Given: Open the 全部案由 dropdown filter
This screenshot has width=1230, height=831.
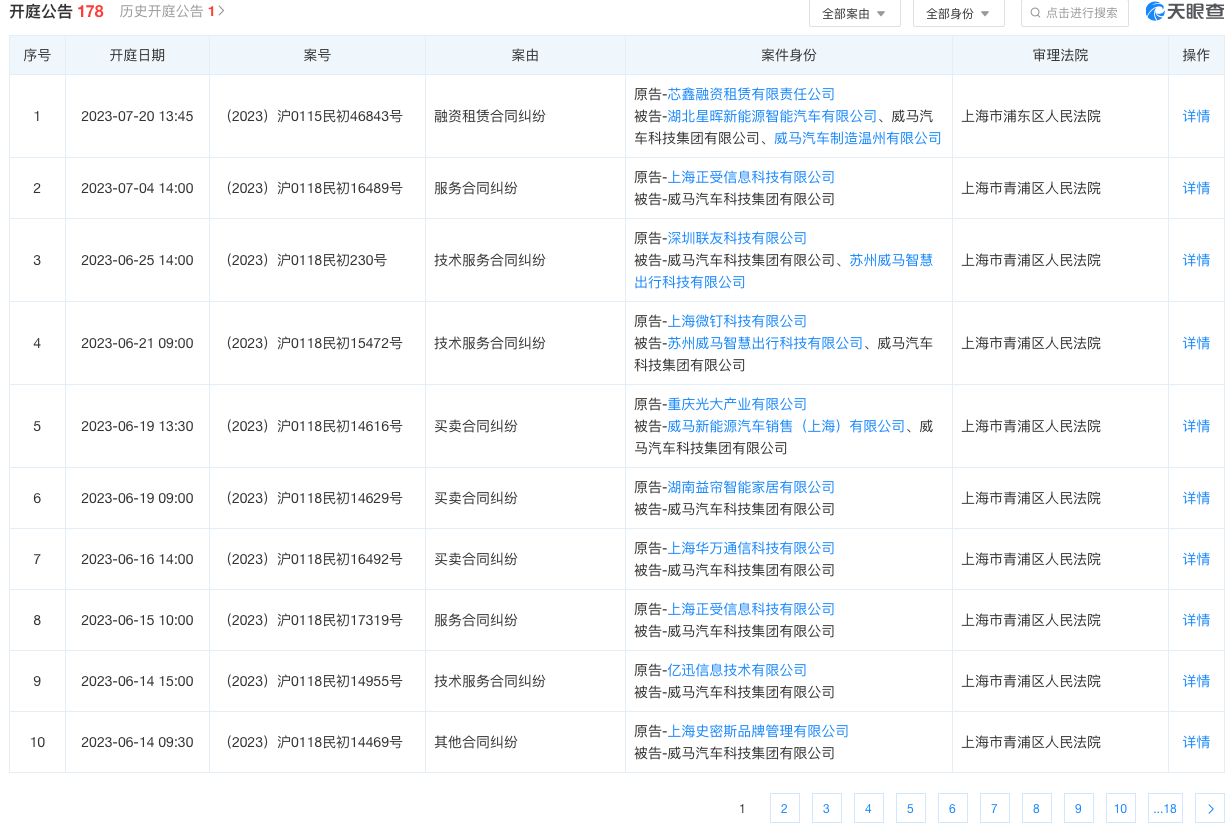Looking at the screenshot, I should tap(854, 13).
